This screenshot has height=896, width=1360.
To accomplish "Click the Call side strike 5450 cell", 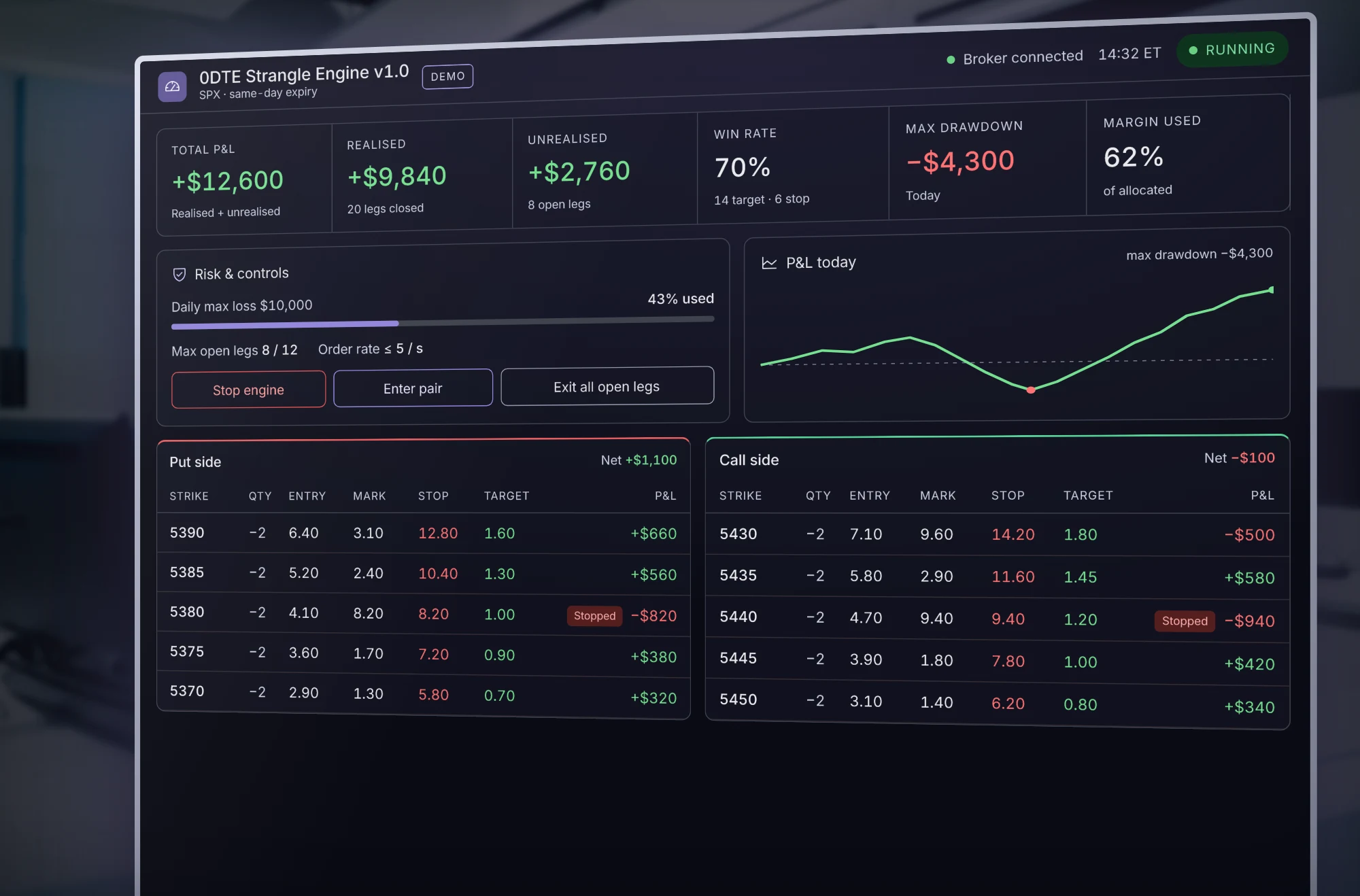I will [x=738, y=700].
